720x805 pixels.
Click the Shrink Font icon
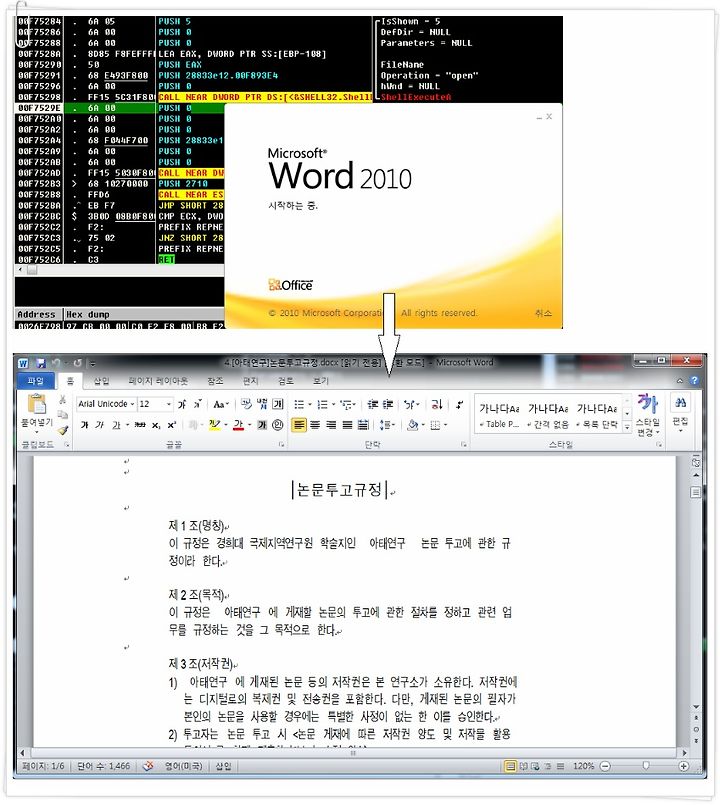[x=197, y=405]
